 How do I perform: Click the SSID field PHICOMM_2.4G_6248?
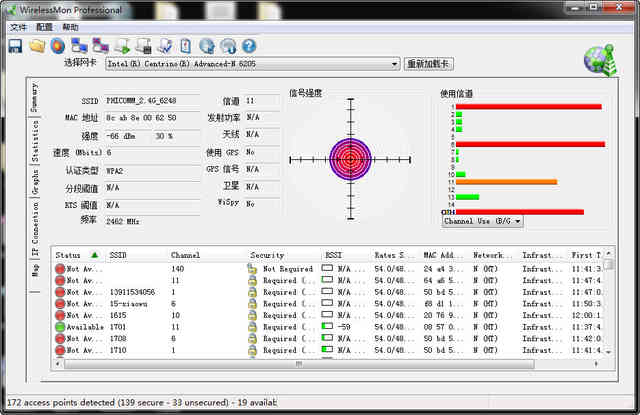point(152,101)
